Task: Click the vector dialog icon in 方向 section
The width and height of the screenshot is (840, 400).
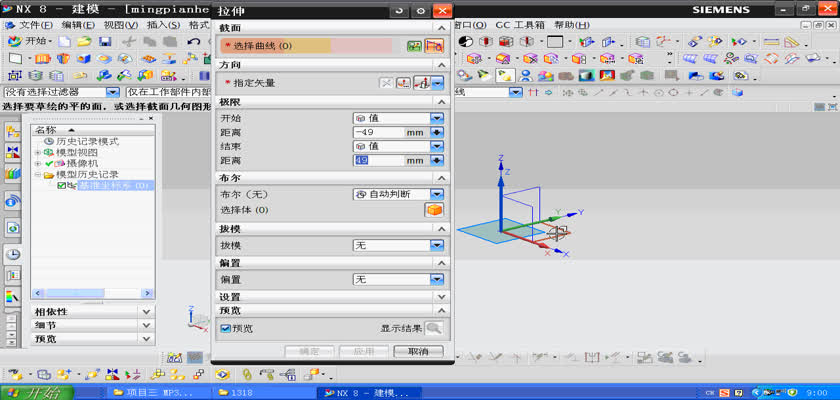Action: pos(403,83)
